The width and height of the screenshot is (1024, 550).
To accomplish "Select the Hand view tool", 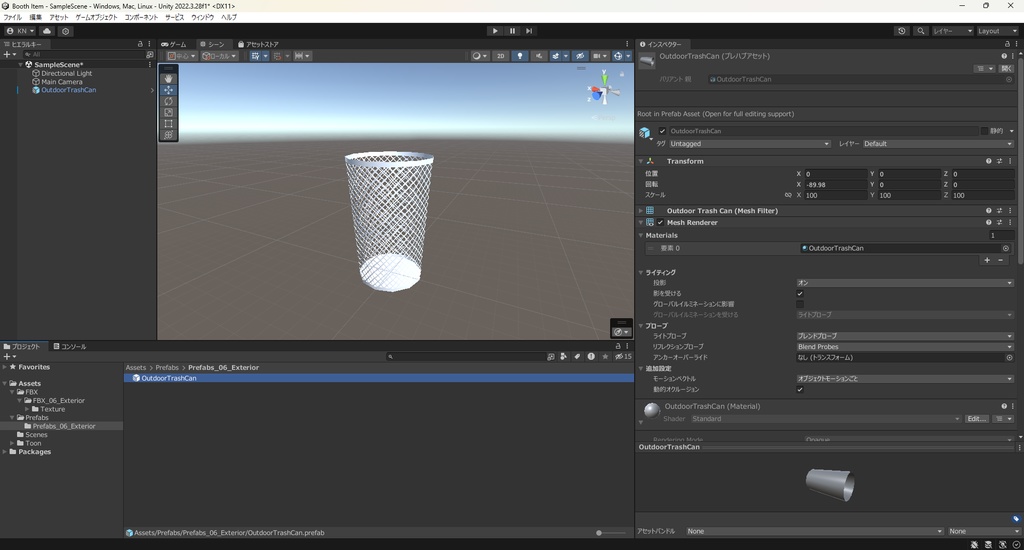I will pyautogui.click(x=168, y=78).
